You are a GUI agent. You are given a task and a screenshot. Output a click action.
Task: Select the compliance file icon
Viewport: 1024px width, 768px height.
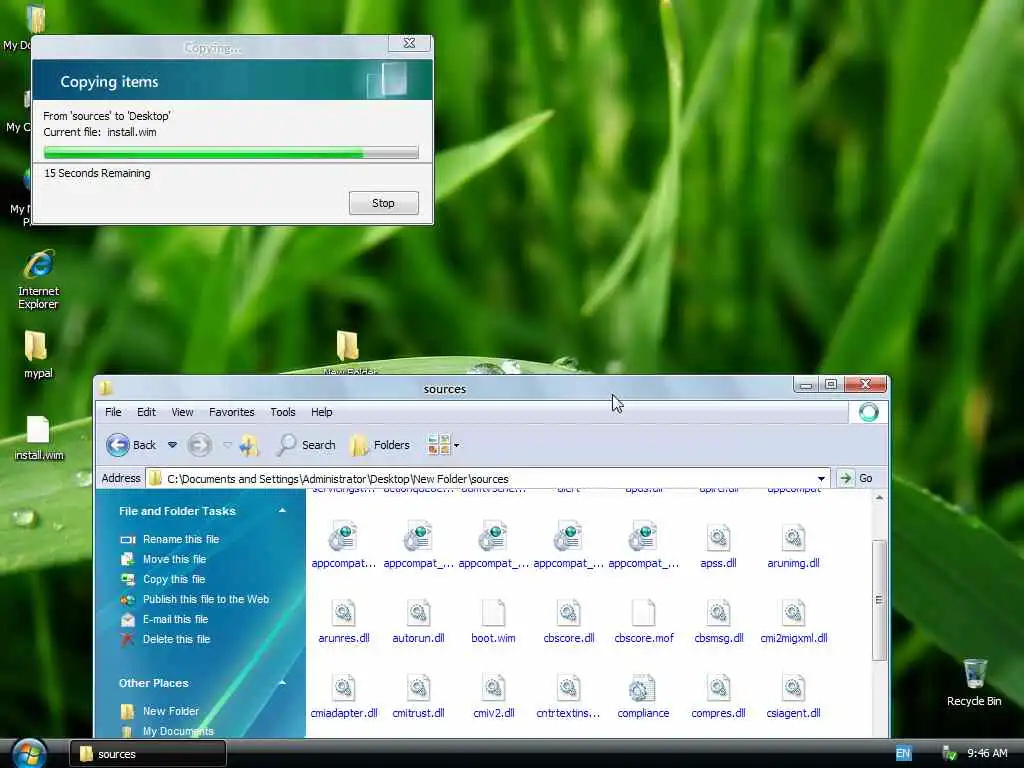point(643,688)
